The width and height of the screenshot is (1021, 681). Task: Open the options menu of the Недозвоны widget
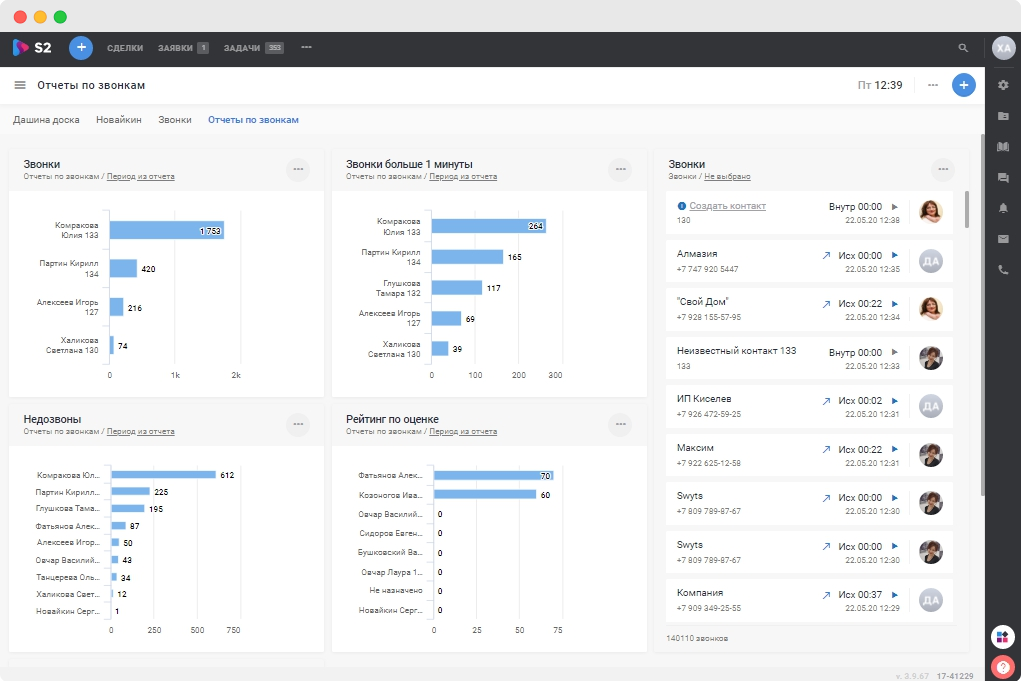298,424
